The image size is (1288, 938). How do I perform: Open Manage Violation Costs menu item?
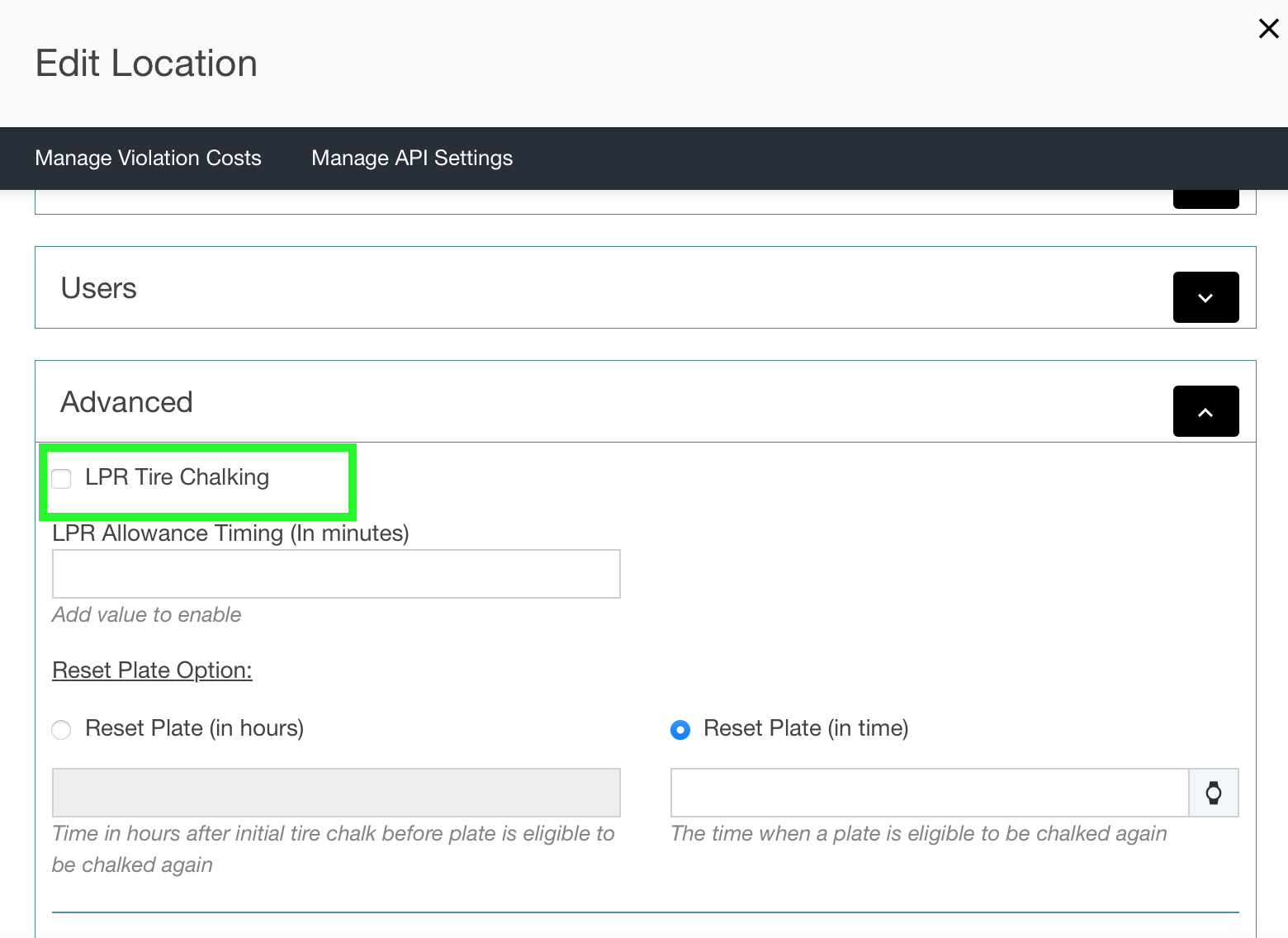(148, 158)
